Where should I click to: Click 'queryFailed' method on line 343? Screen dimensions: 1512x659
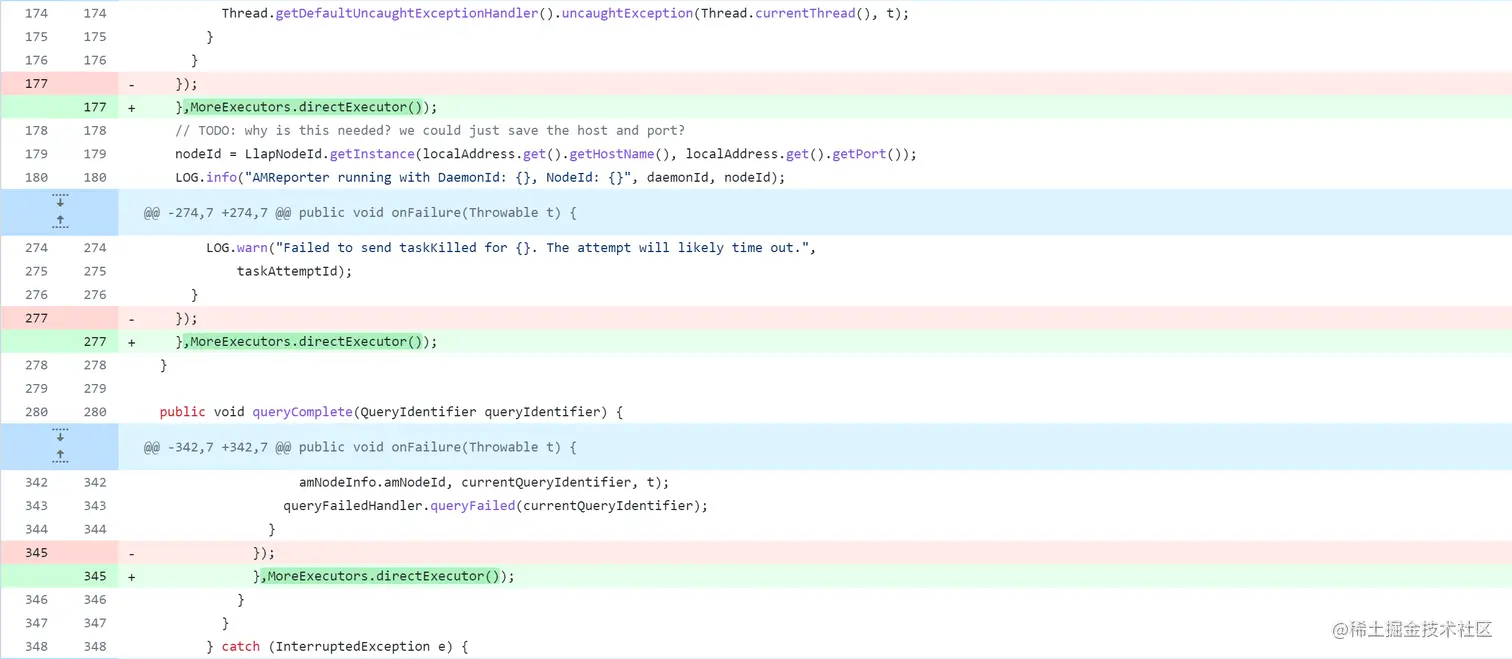click(x=473, y=505)
